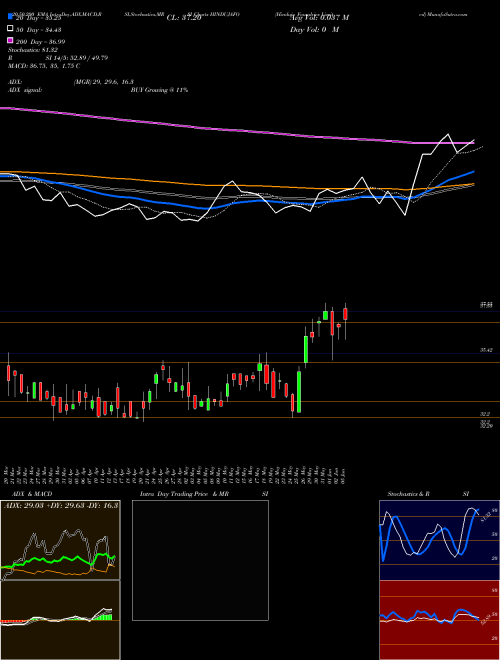Select the '50 Day = 34.43' legend text
The height and width of the screenshot is (660, 500).
[x=41, y=29]
